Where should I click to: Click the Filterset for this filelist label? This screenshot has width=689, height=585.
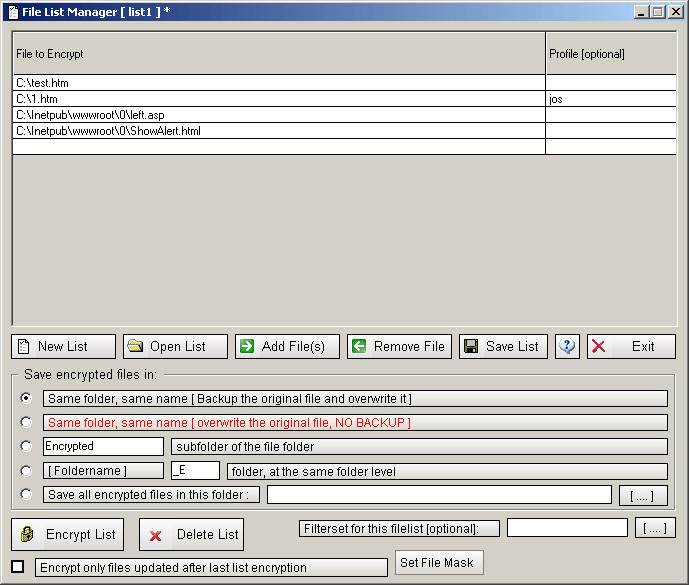pos(399,528)
